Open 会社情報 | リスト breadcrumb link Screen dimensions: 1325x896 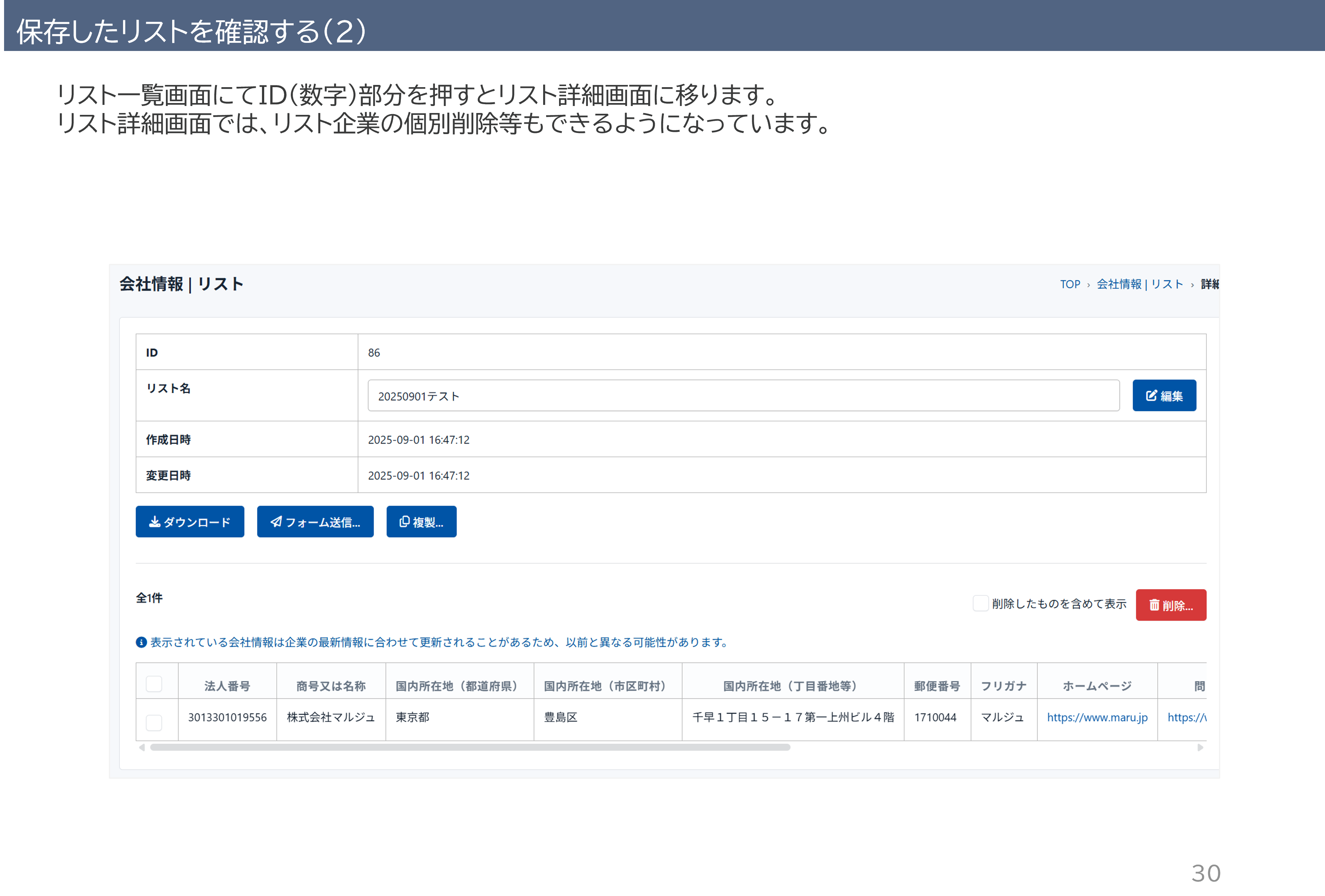tap(1139, 284)
